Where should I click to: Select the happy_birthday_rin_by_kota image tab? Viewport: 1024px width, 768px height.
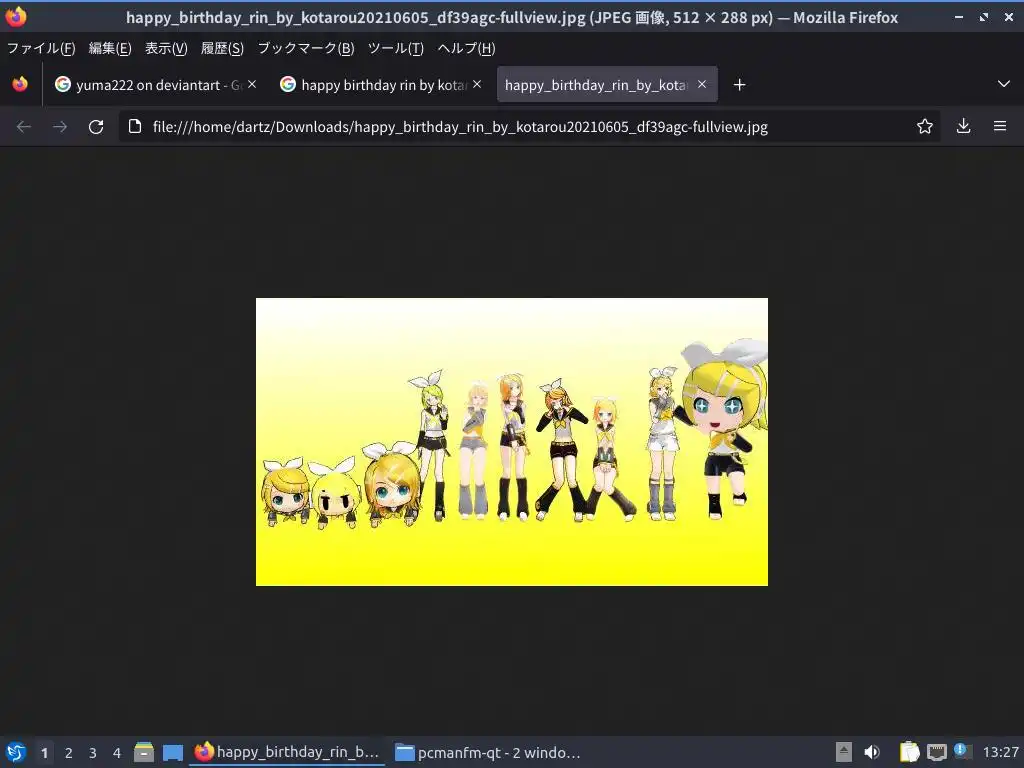pos(607,85)
